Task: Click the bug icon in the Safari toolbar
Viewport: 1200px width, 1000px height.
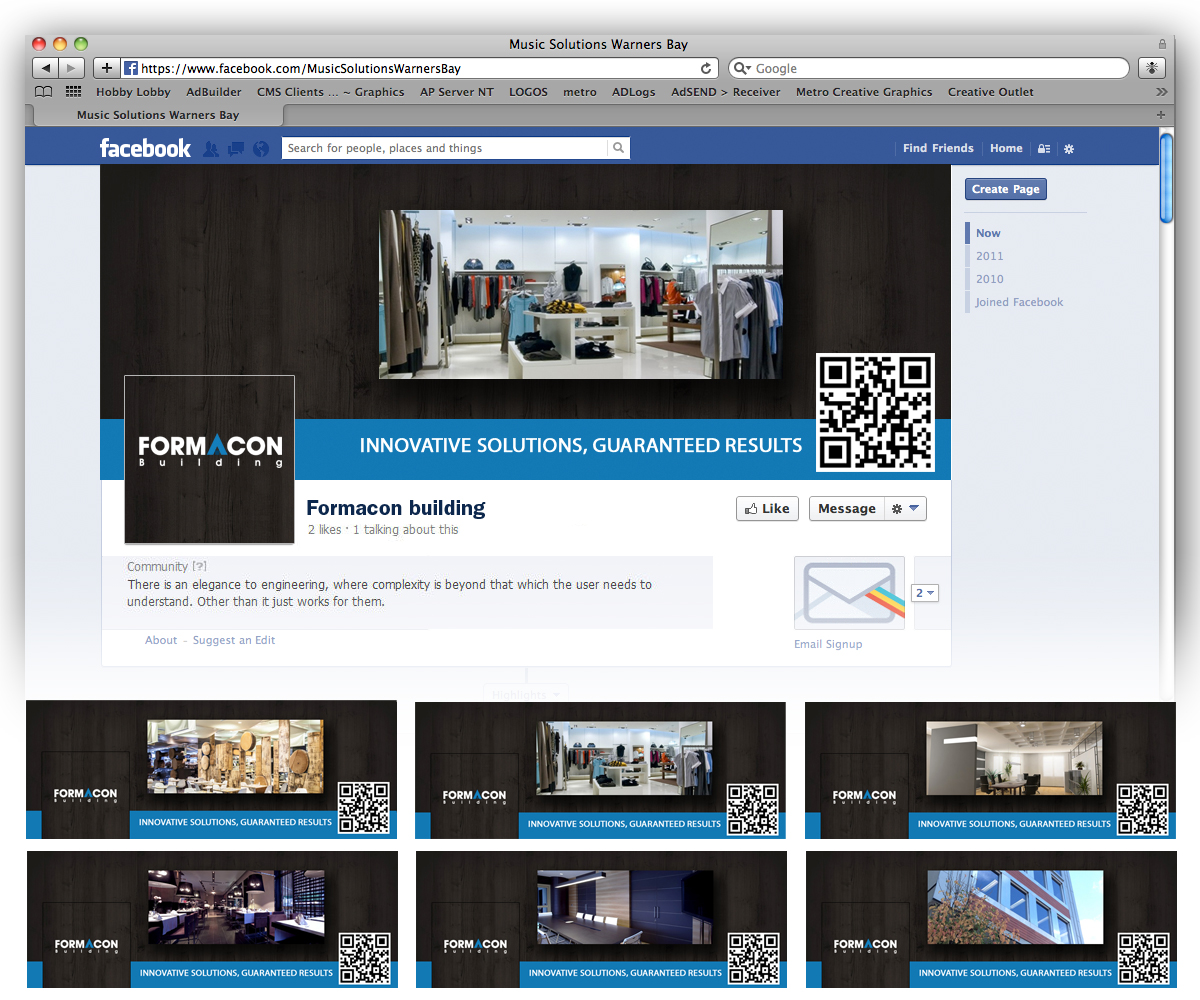Action: [x=1151, y=68]
